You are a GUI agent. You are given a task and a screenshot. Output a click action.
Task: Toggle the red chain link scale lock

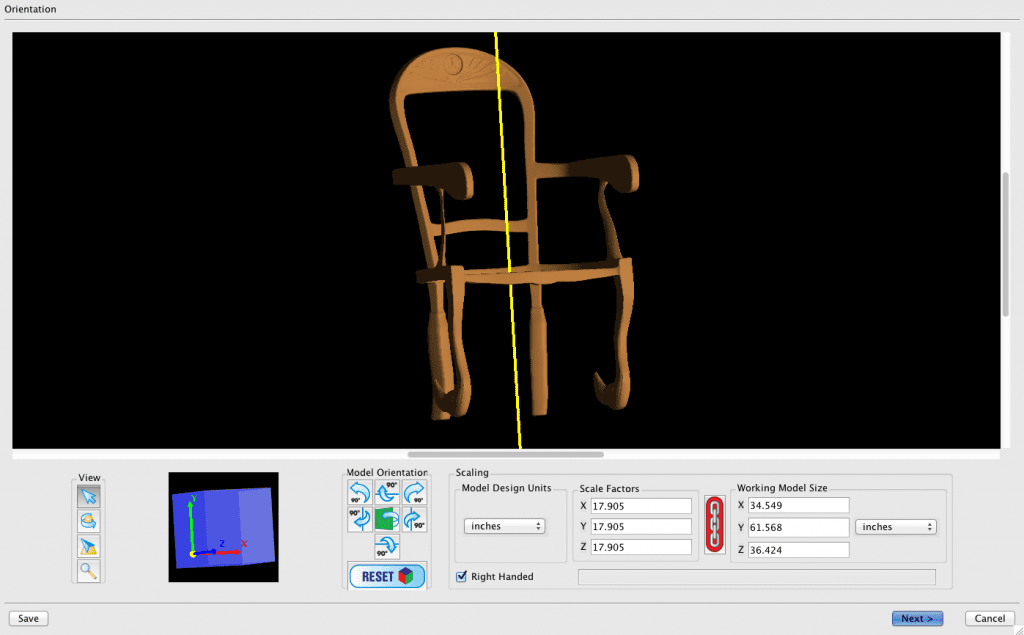pos(715,524)
